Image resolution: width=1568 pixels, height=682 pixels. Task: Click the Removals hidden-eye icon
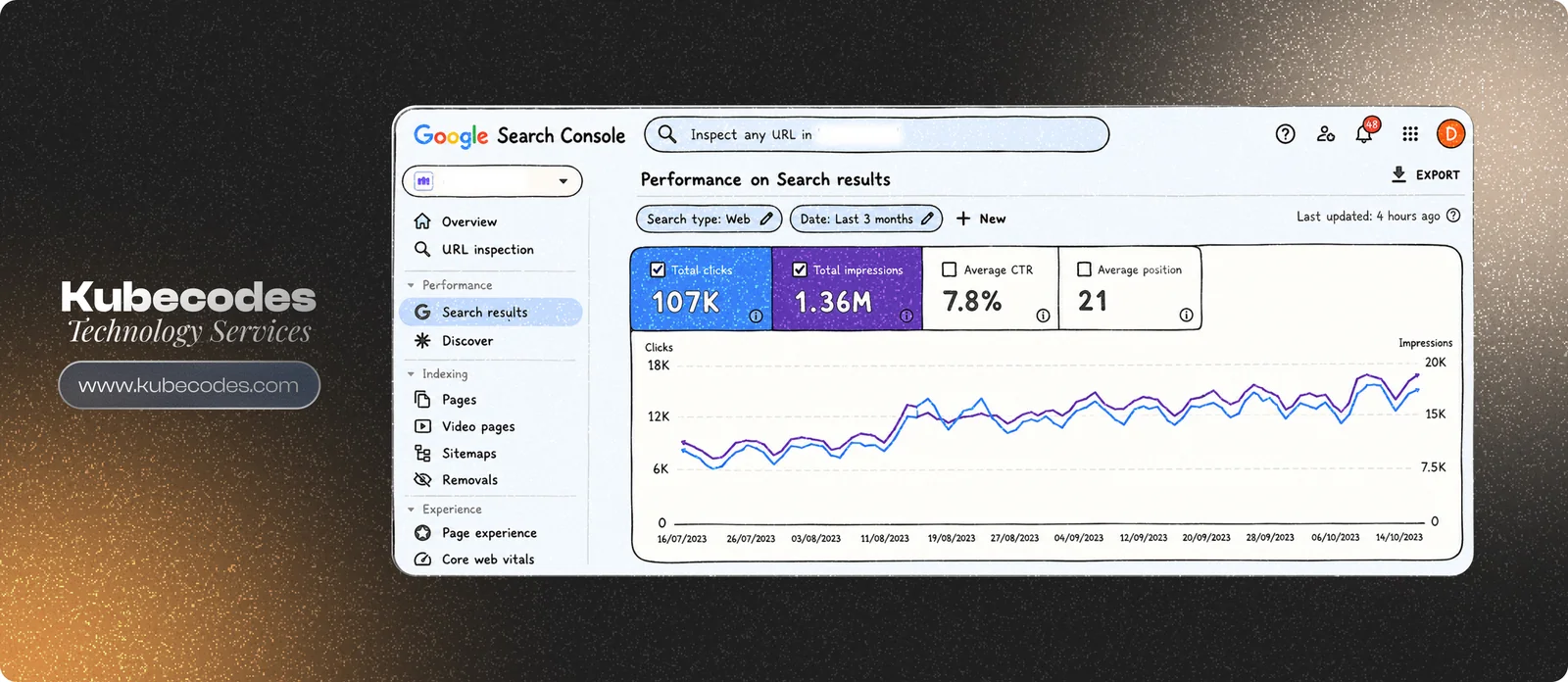coord(422,479)
